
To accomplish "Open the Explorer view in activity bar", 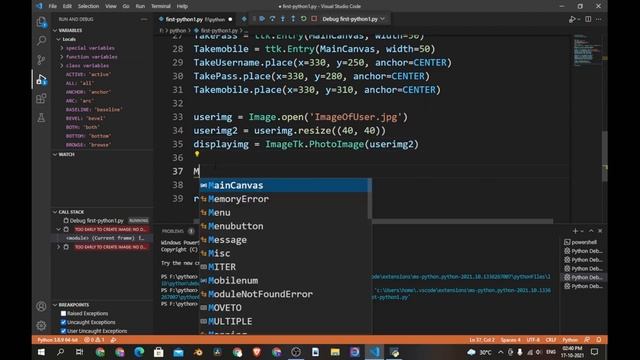I will point(41,22).
